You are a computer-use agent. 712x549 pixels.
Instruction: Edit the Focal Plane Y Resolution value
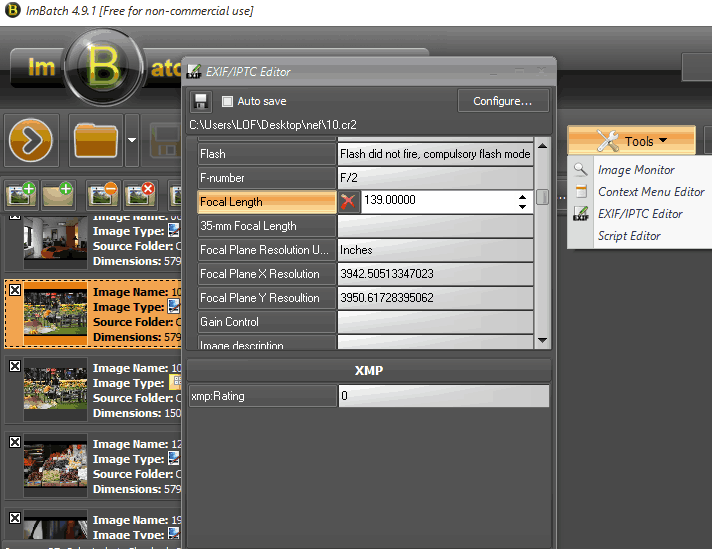435,298
